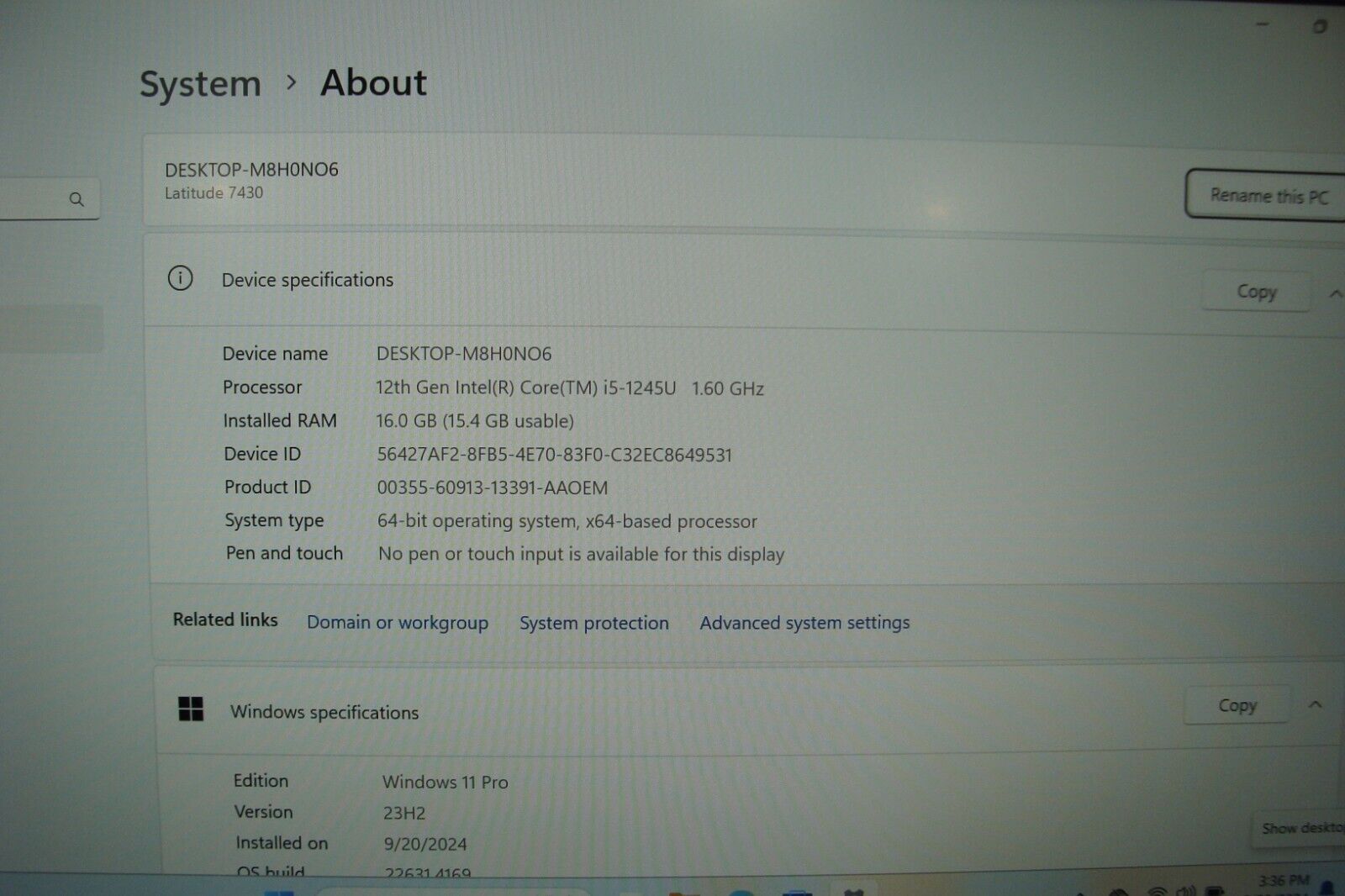Click the Installed RAM label

(280, 420)
